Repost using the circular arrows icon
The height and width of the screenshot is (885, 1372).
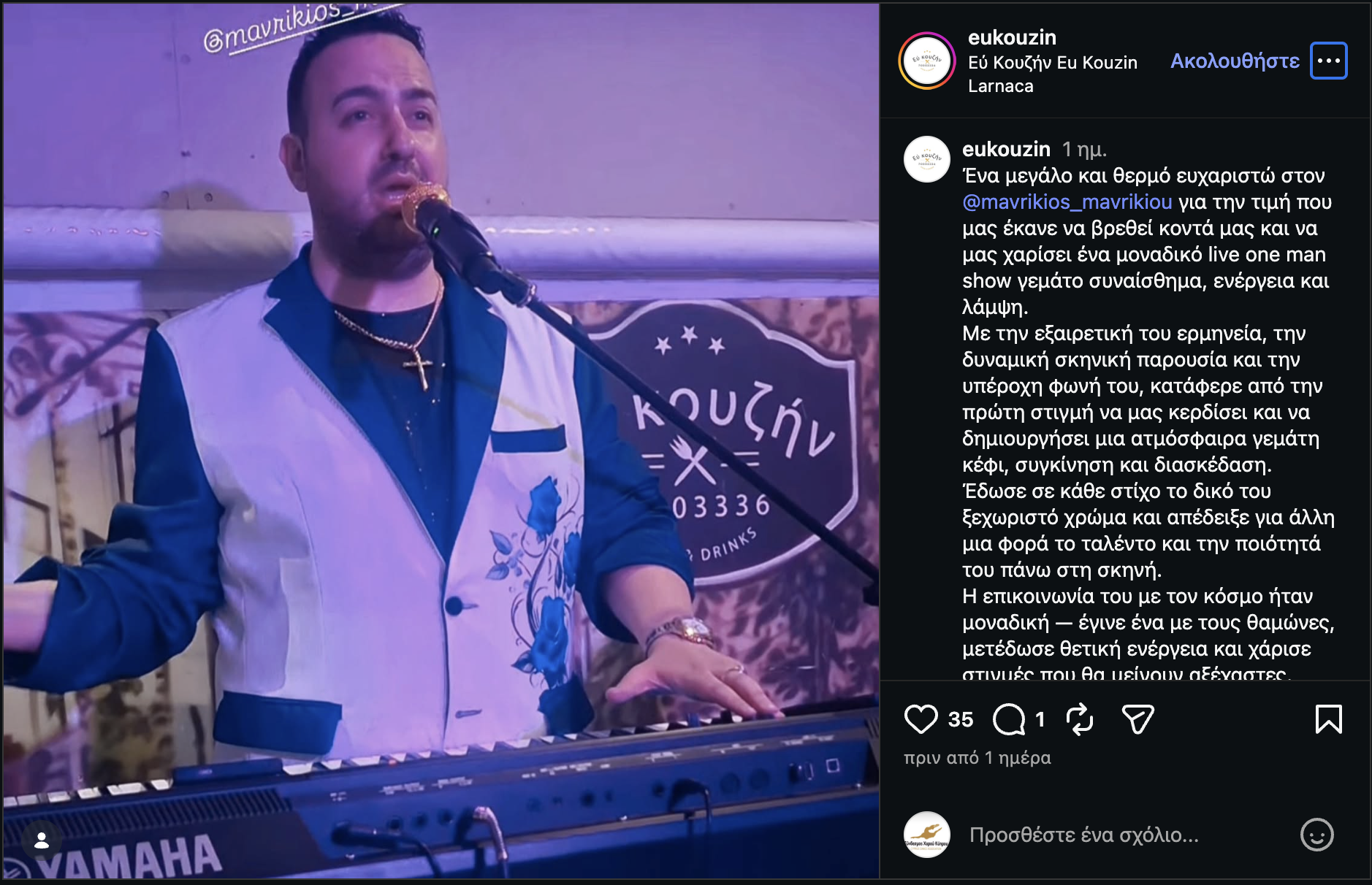[x=1079, y=719]
